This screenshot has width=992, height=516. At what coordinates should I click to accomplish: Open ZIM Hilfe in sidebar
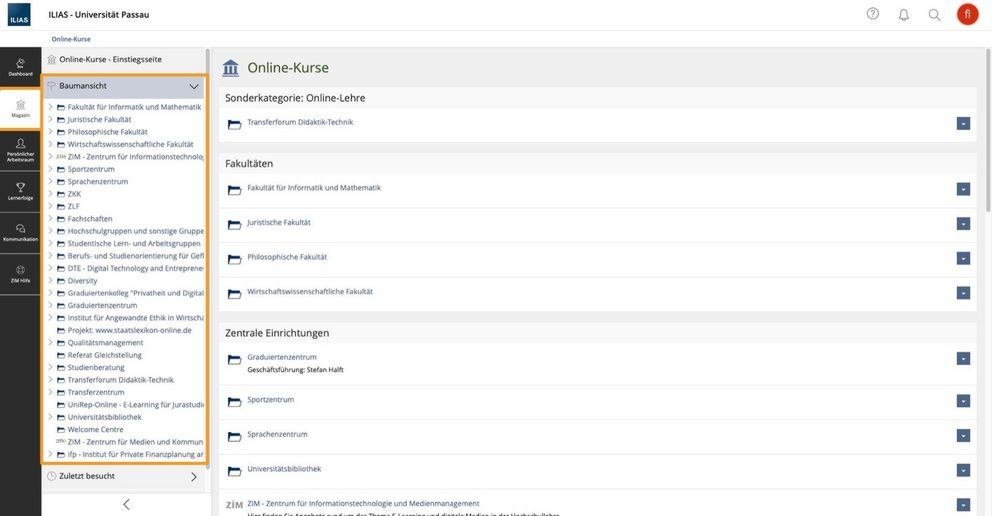click(x=20, y=274)
